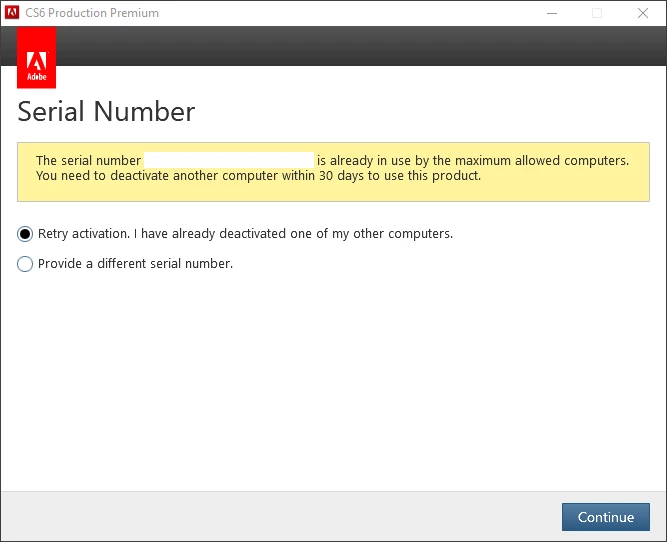667x542 pixels.
Task: Click the Serial Number heading
Action: [x=106, y=112]
